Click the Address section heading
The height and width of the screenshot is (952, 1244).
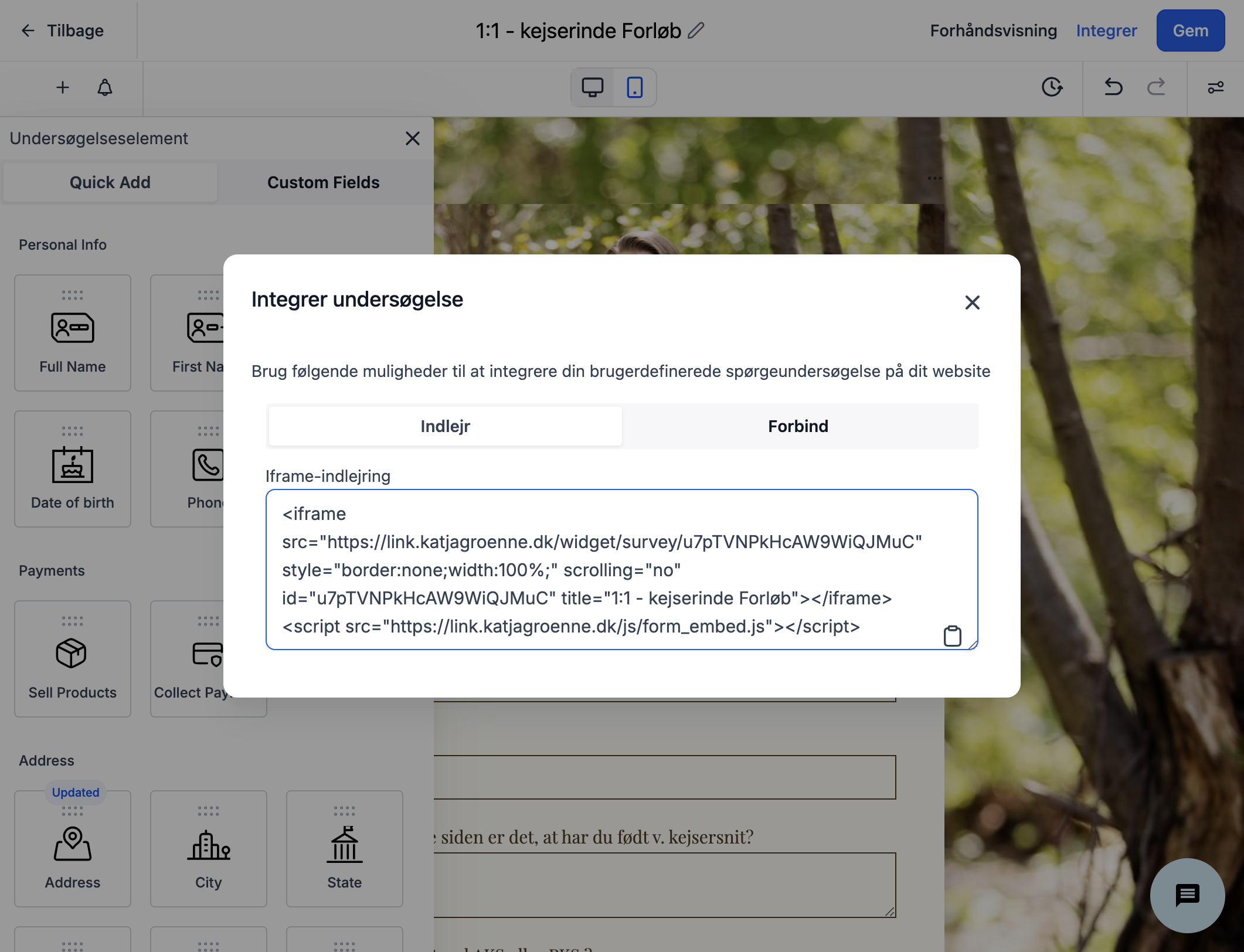tap(46, 761)
